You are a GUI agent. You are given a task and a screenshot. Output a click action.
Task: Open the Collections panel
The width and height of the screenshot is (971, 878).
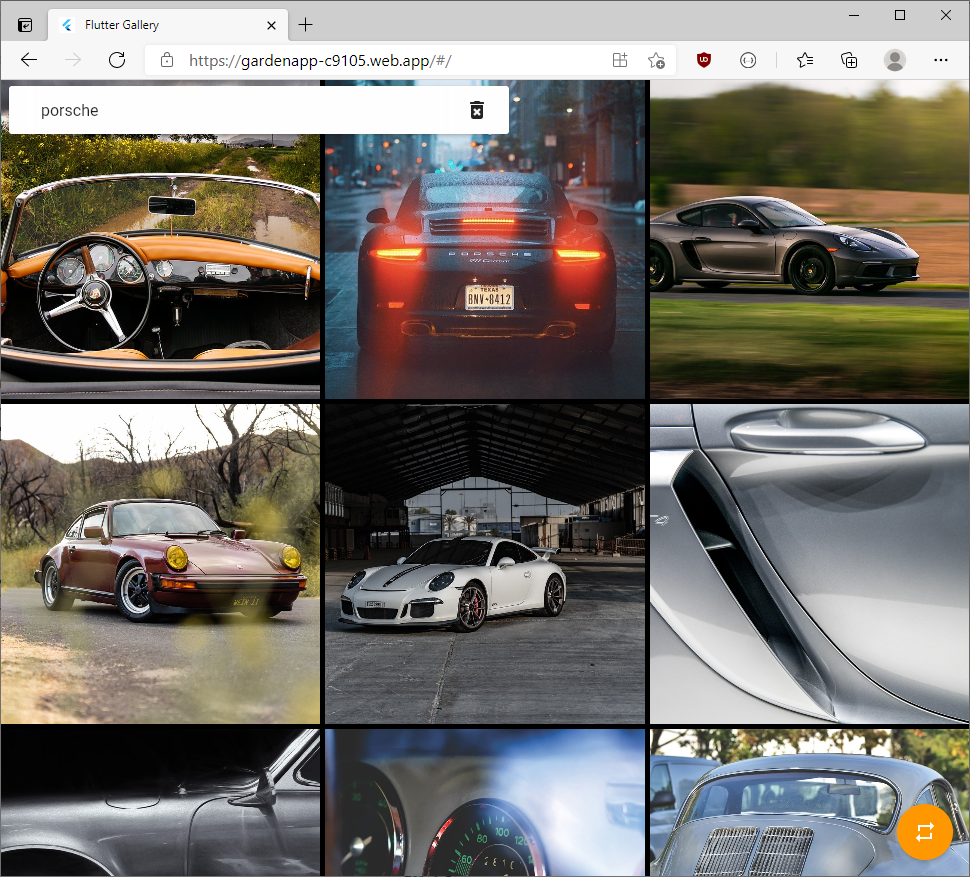849,60
